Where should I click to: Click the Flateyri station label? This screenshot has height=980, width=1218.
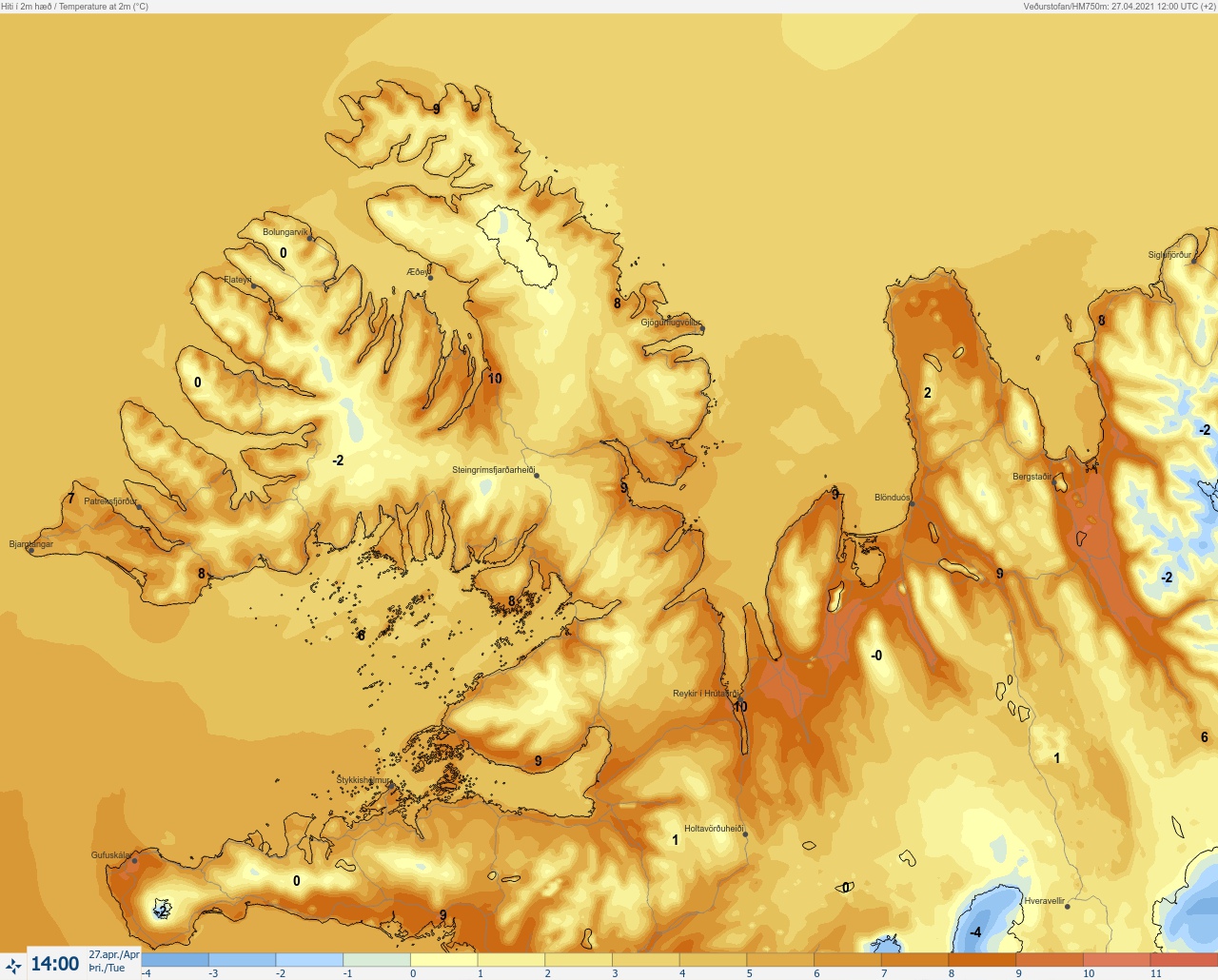coord(238,280)
